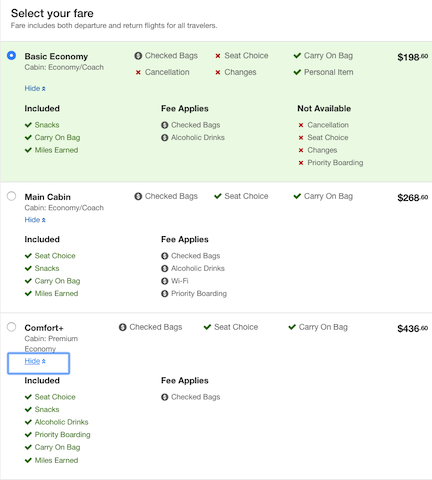Click green check beside Seat Choice in Main Cabin header
This screenshot has height=480, width=432.
(x=218, y=196)
